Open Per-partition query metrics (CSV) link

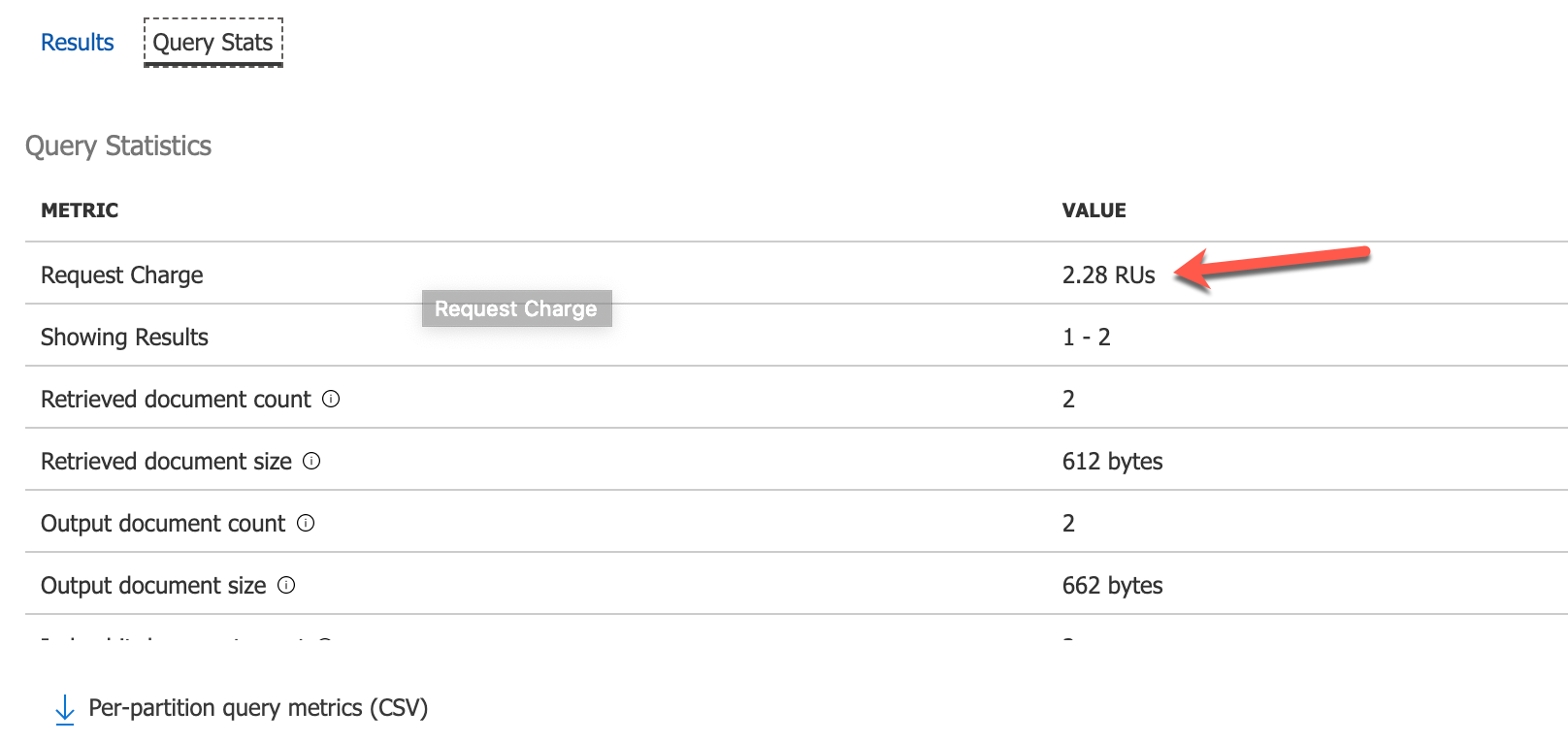coord(258,708)
